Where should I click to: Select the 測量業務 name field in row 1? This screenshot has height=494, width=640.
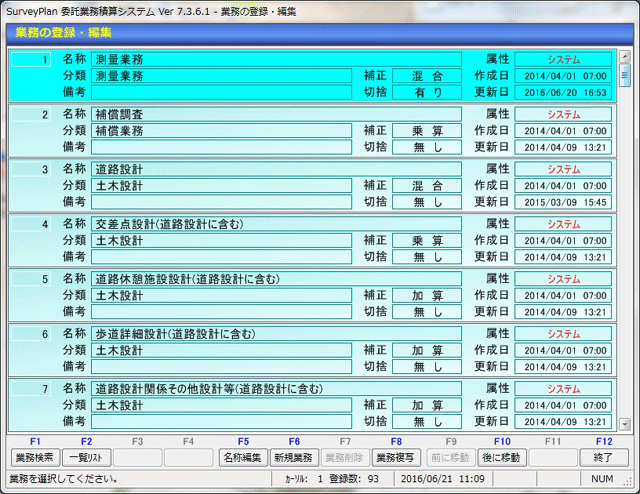(x=276, y=60)
